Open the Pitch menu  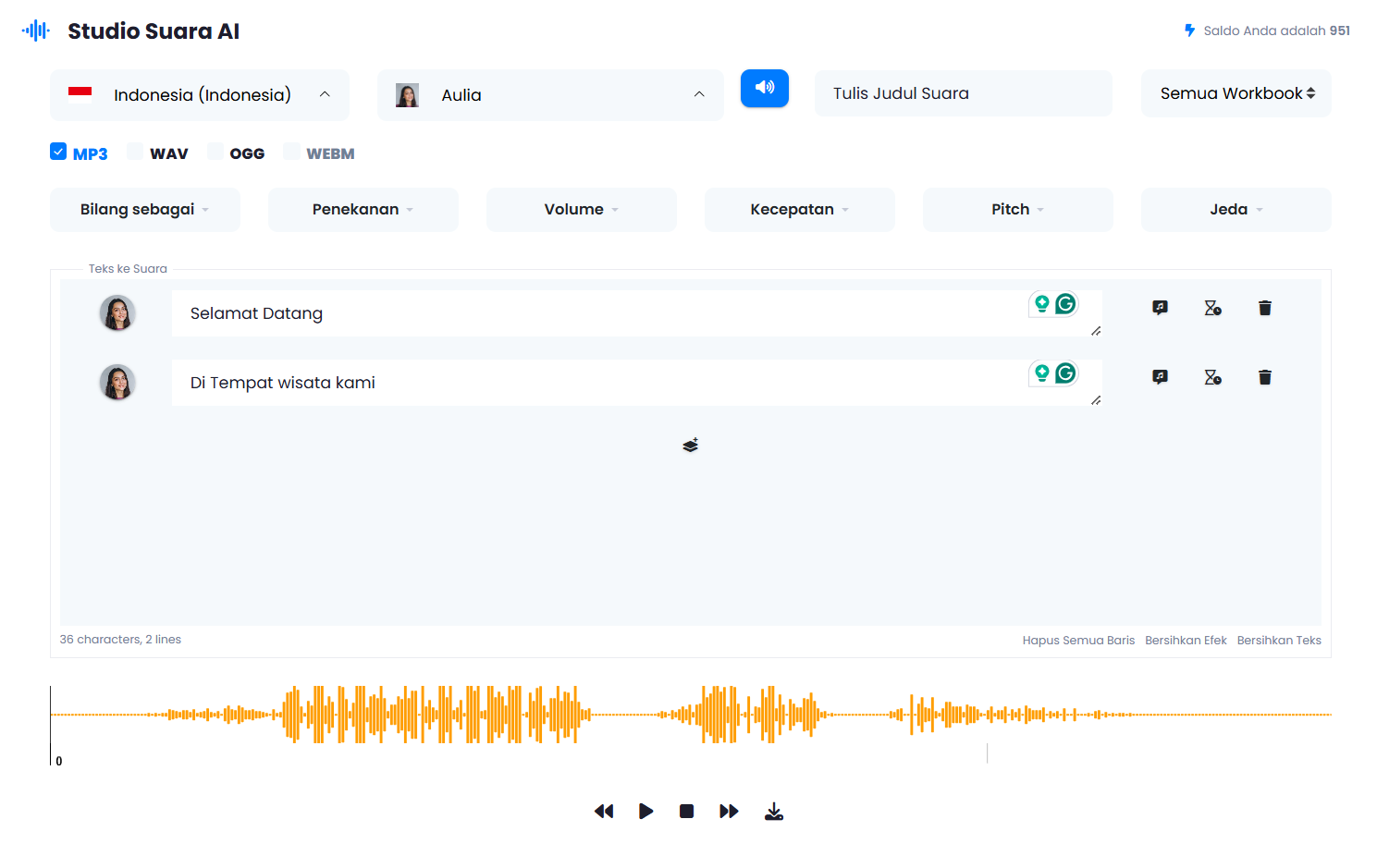pyautogui.click(x=1017, y=210)
